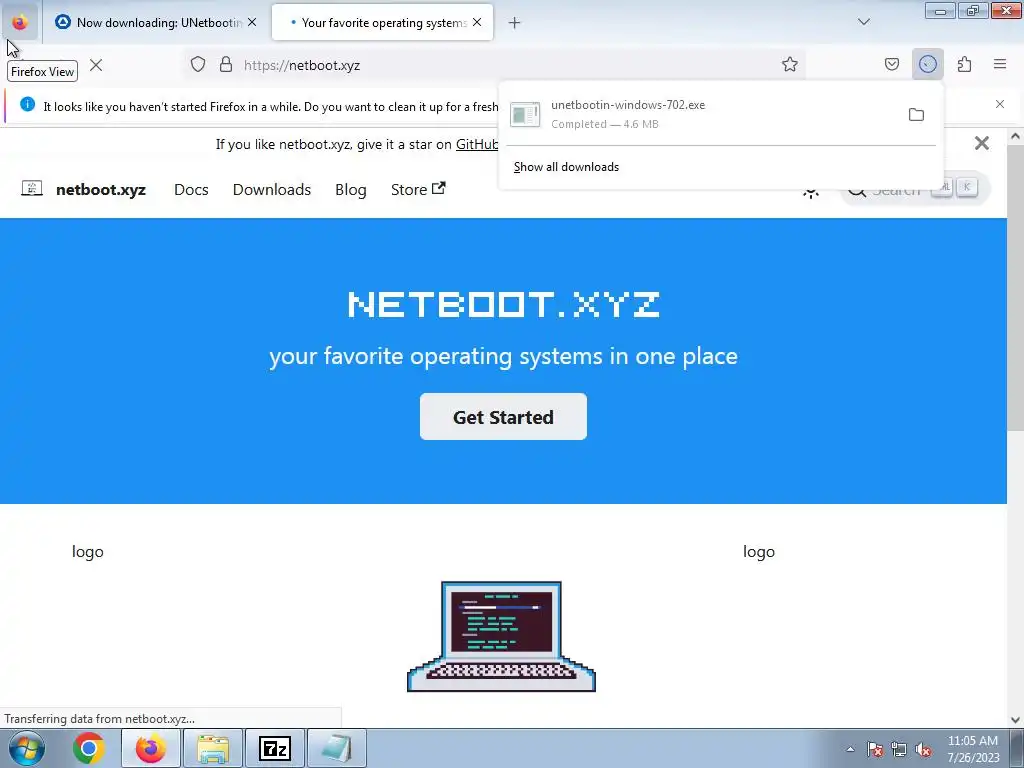The width and height of the screenshot is (1024, 768).
Task: Open Windows Explorer from taskbar
Action: (x=213, y=748)
